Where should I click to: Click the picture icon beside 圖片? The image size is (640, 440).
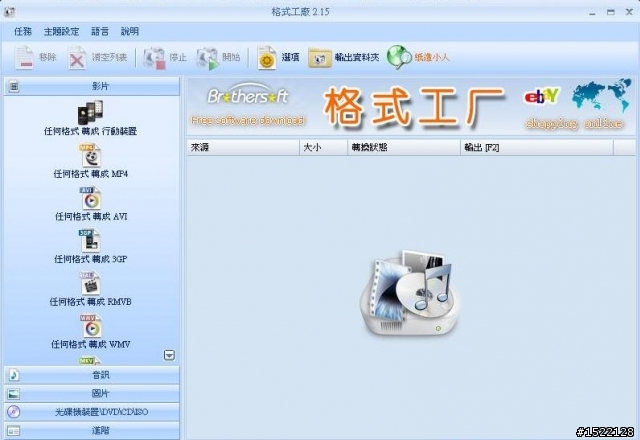coord(14,394)
